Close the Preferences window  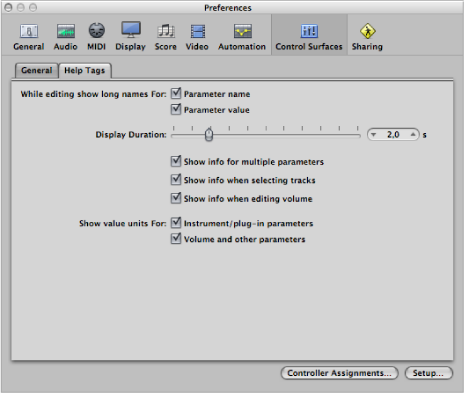pyautogui.click(x=9, y=7)
